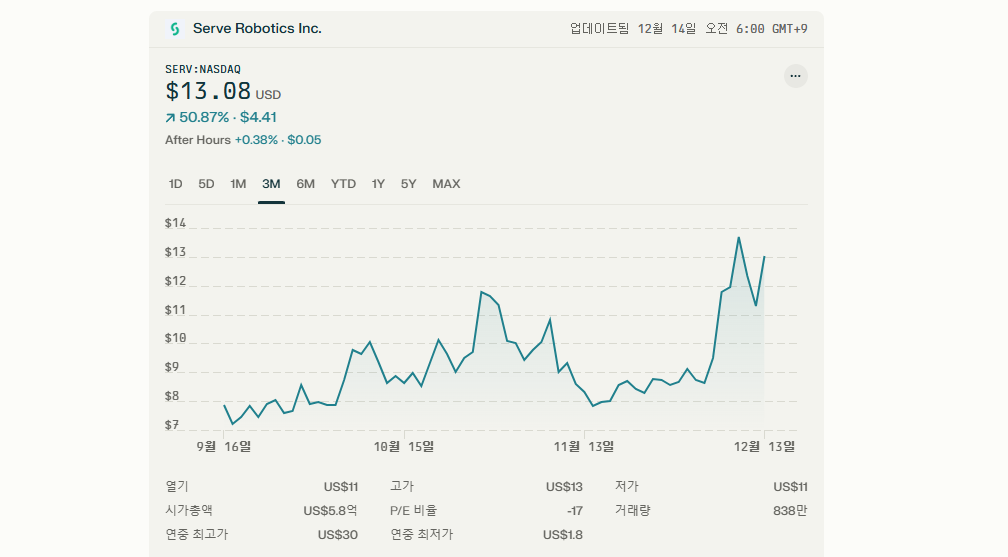This screenshot has width=1008, height=557.
Task: Click the $11 y-axis label
Action: pyautogui.click(x=176, y=310)
